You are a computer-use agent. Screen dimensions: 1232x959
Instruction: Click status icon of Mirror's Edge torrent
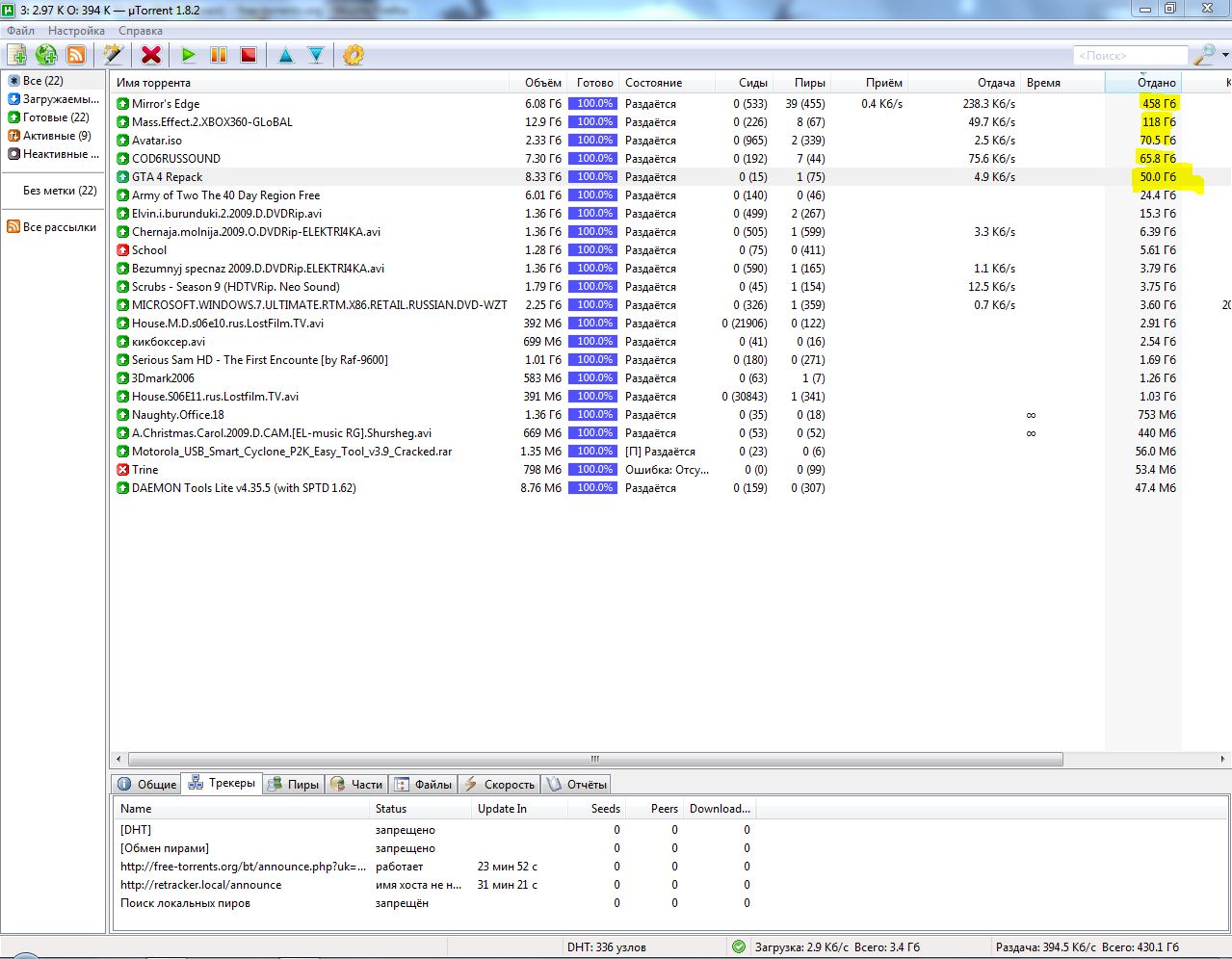click(122, 104)
